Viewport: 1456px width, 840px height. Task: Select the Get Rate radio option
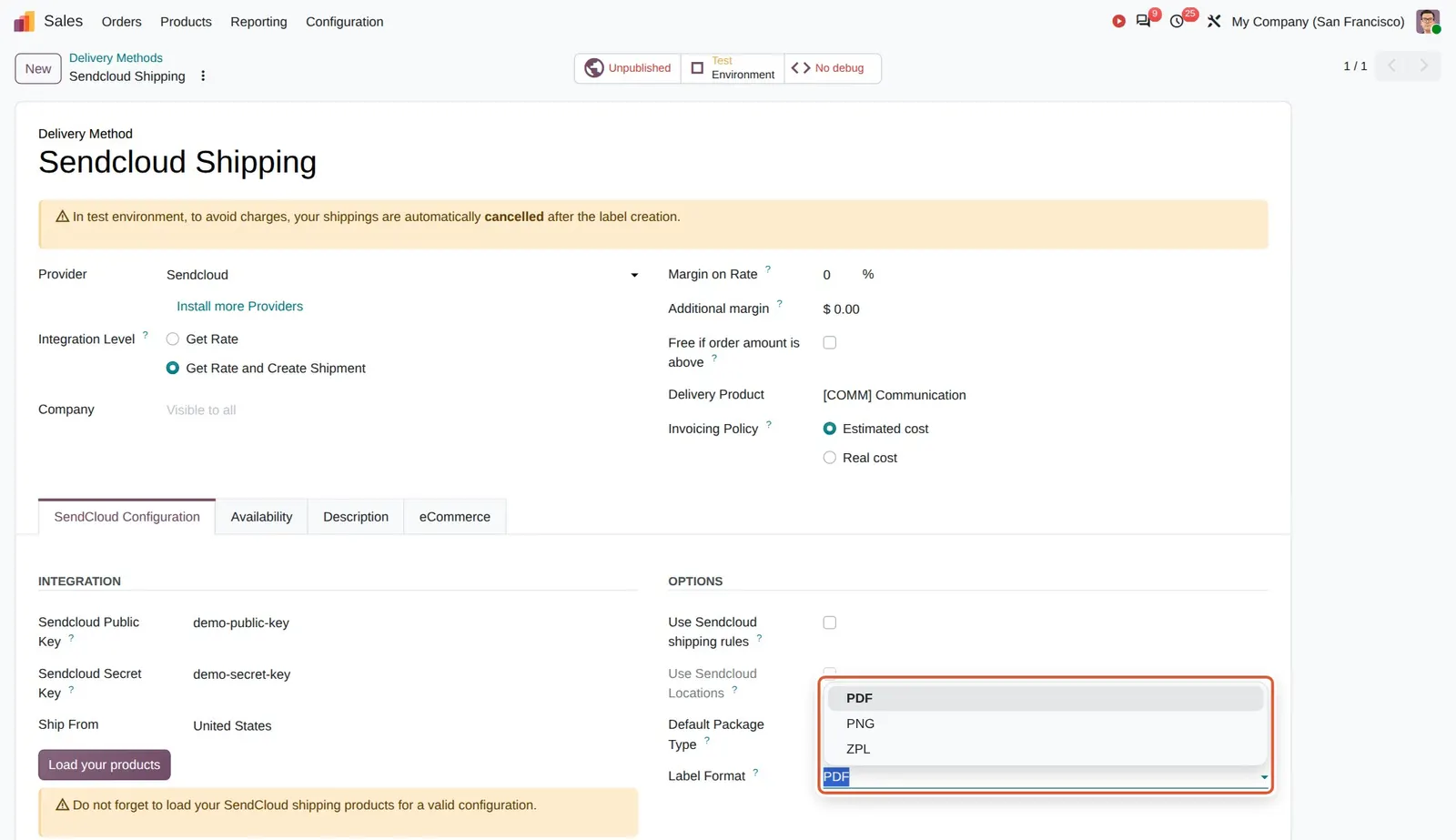[x=173, y=339]
